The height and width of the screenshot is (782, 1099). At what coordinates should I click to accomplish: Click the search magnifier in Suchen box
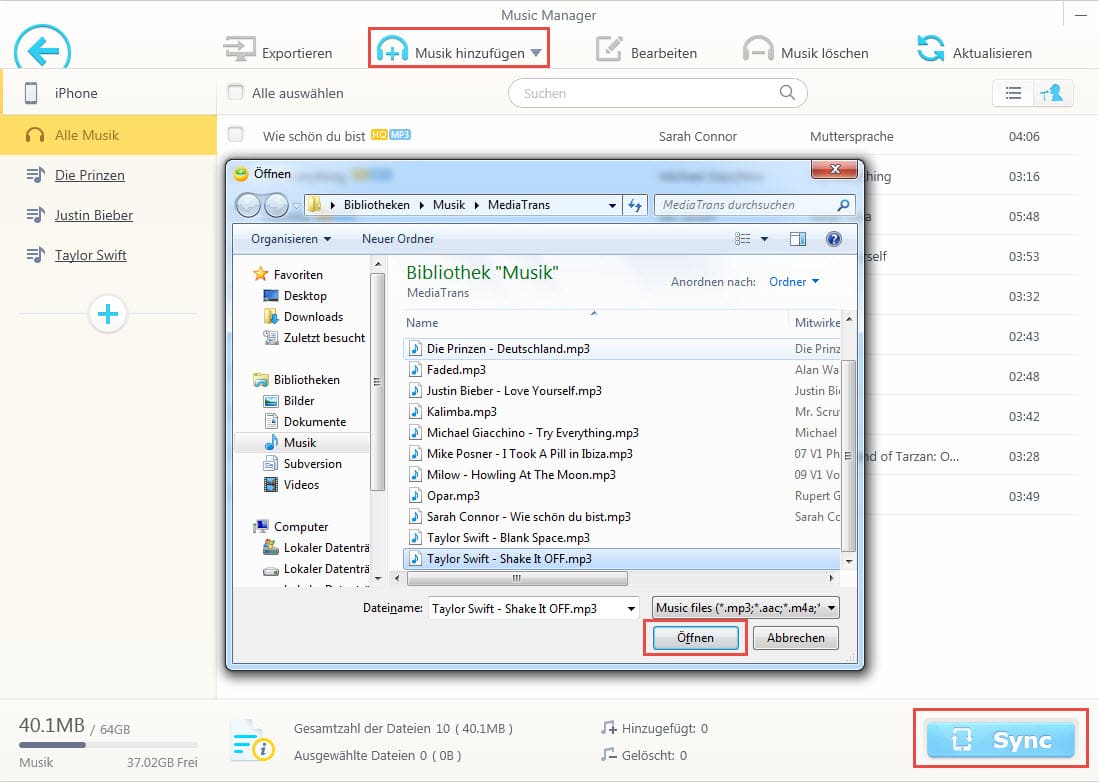787,92
